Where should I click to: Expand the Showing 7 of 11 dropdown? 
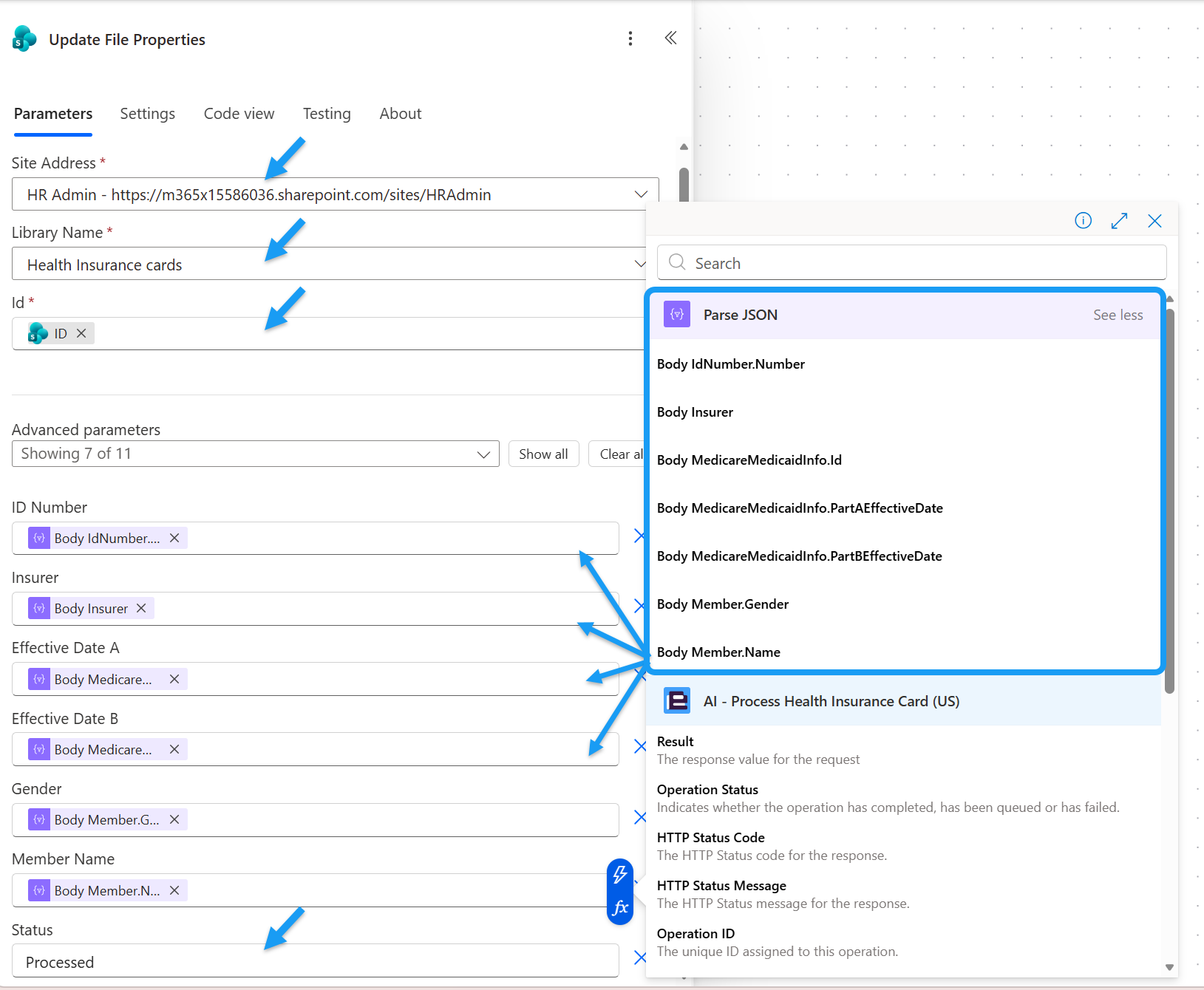(x=256, y=454)
